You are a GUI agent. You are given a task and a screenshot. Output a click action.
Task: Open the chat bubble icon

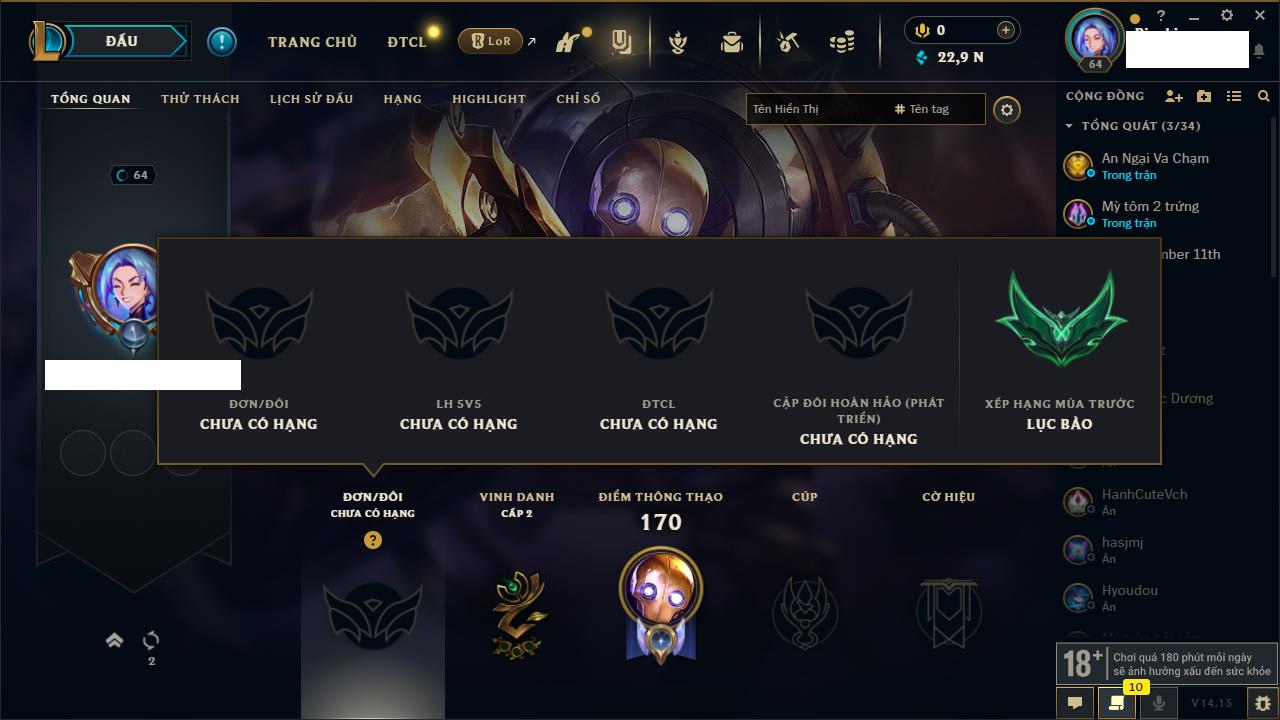point(1075,703)
